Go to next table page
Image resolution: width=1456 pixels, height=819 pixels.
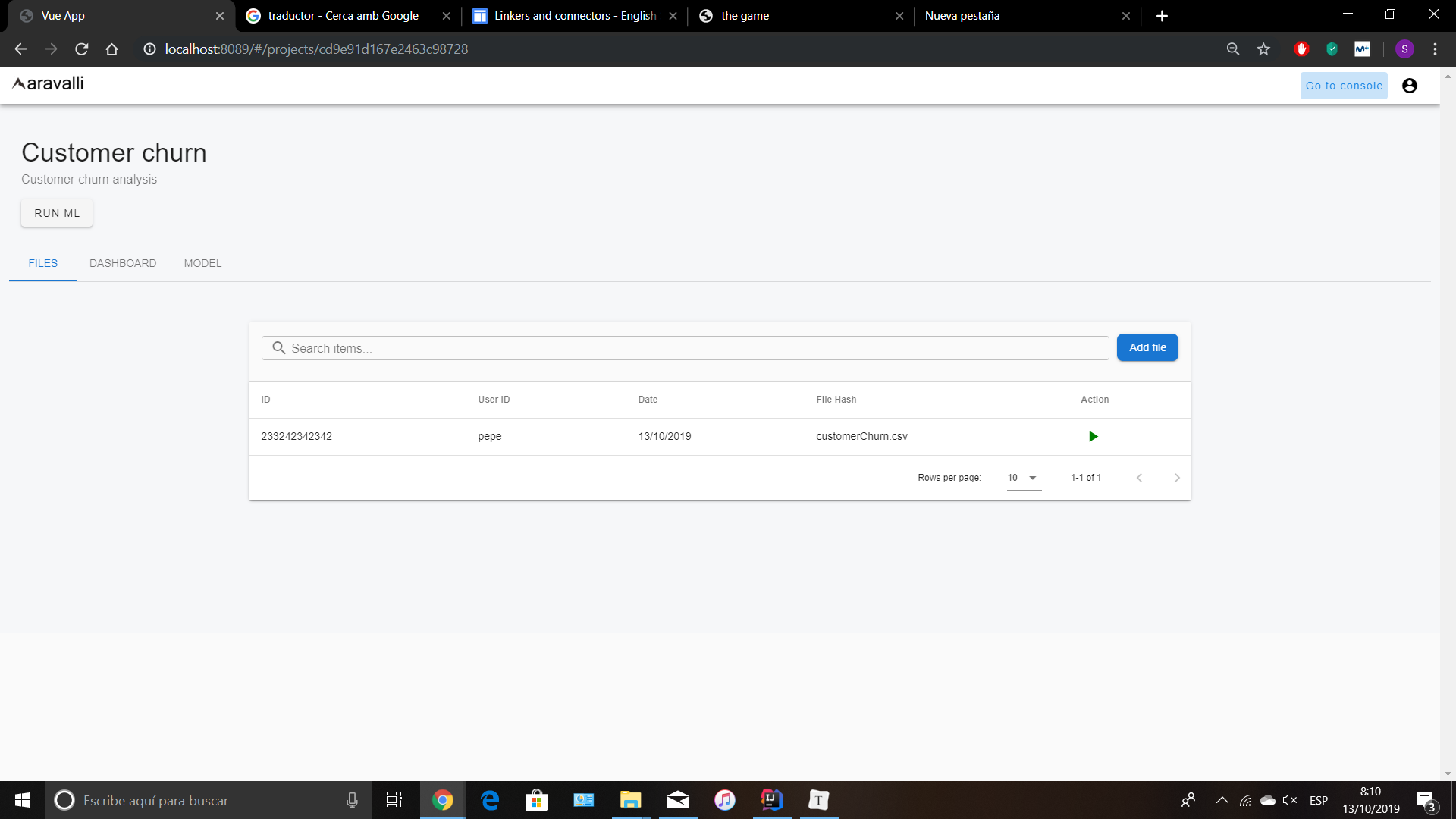coord(1177,478)
